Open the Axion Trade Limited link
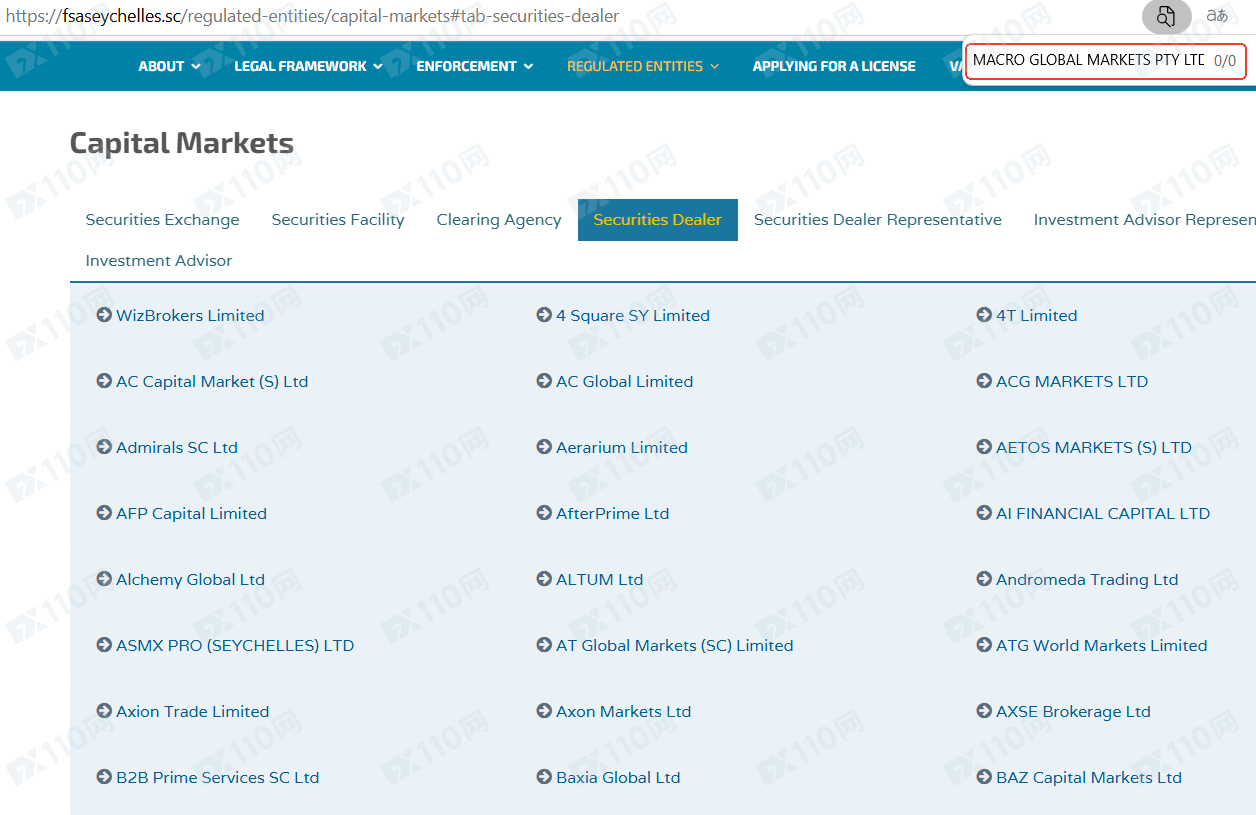This screenshot has width=1256, height=815. tap(192, 711)
